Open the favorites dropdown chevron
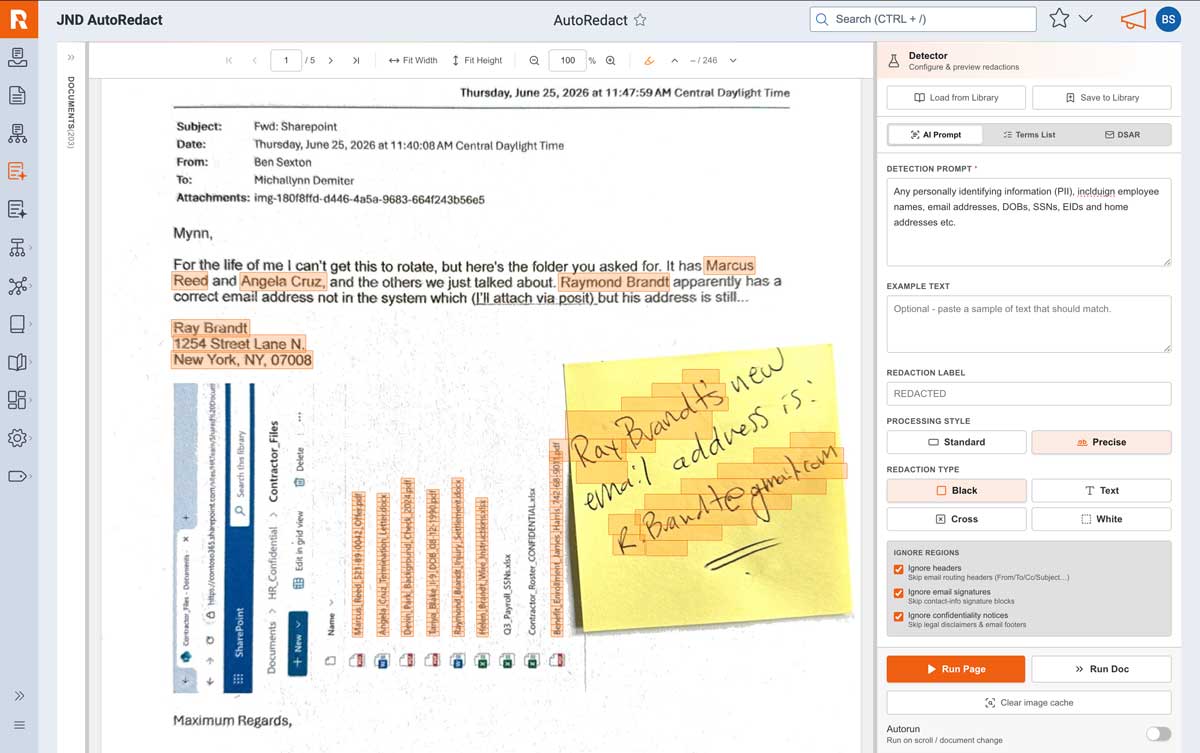The height and width of the screenshot is (753, 1200). pyautogui.click(x=1085, y=19)
